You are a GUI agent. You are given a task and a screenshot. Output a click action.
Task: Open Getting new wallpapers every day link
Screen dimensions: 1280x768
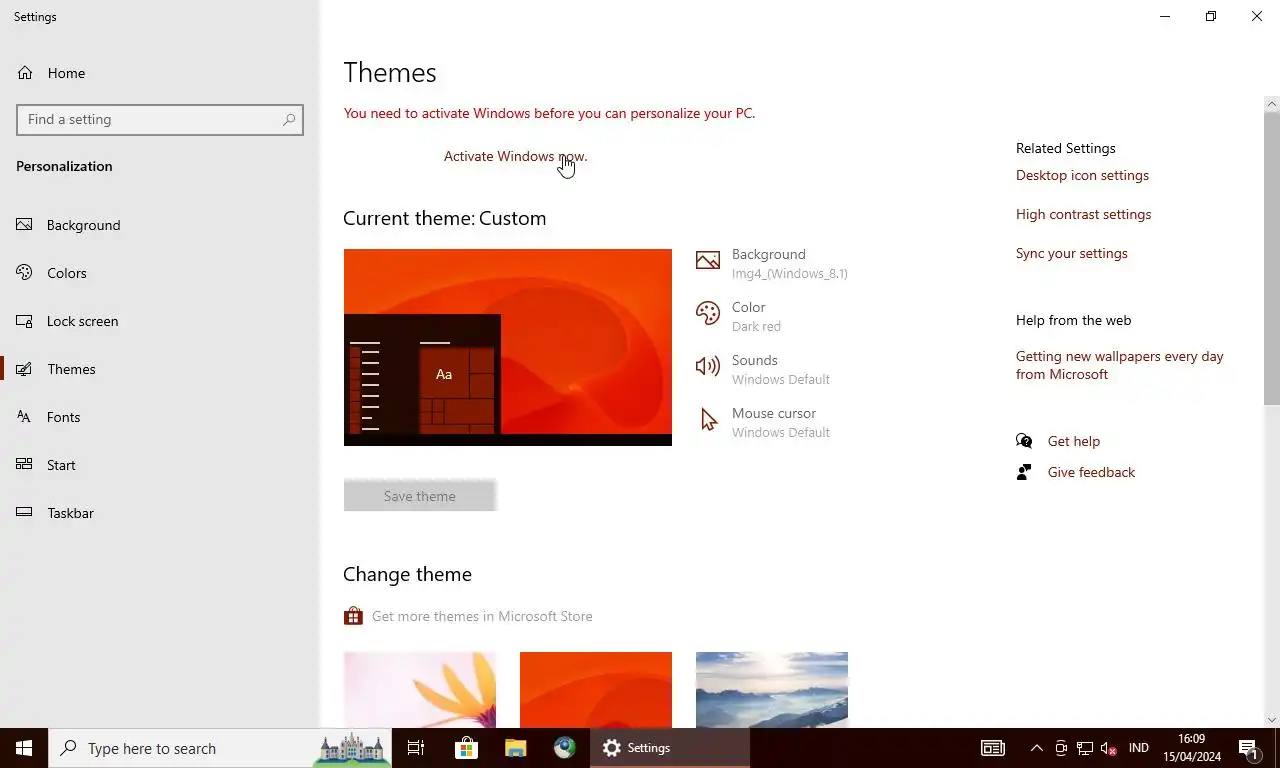coord(1120,365)
